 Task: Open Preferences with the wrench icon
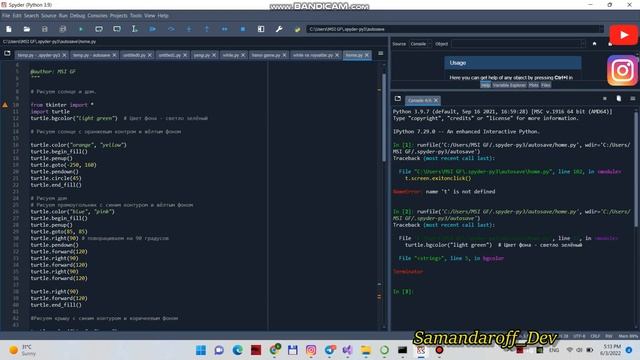[x=279, y=29]
